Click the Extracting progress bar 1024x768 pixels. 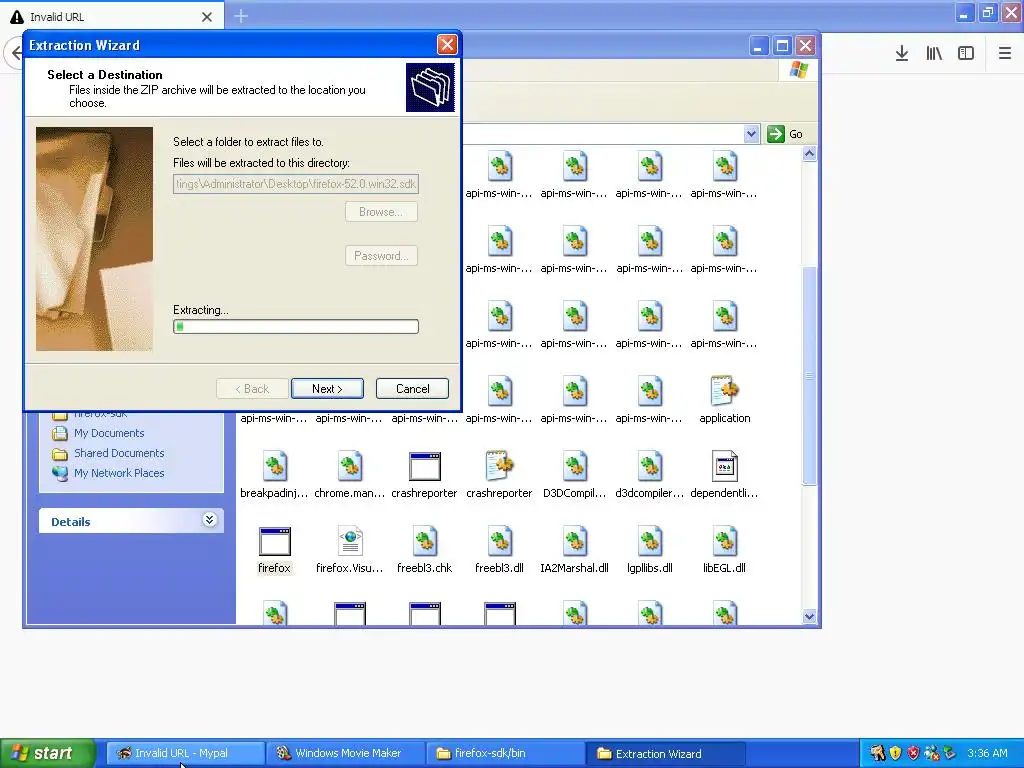pos(296,327)
